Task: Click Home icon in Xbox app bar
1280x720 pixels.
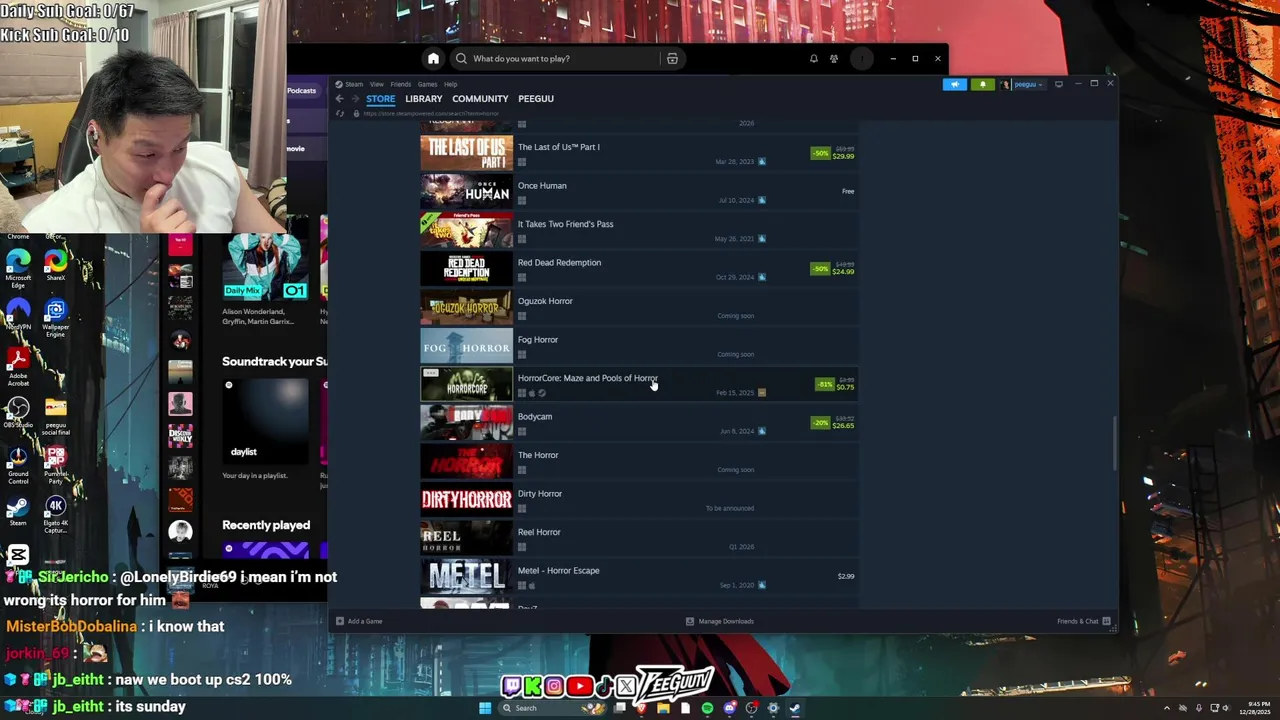Action: (x=433, y=59)
